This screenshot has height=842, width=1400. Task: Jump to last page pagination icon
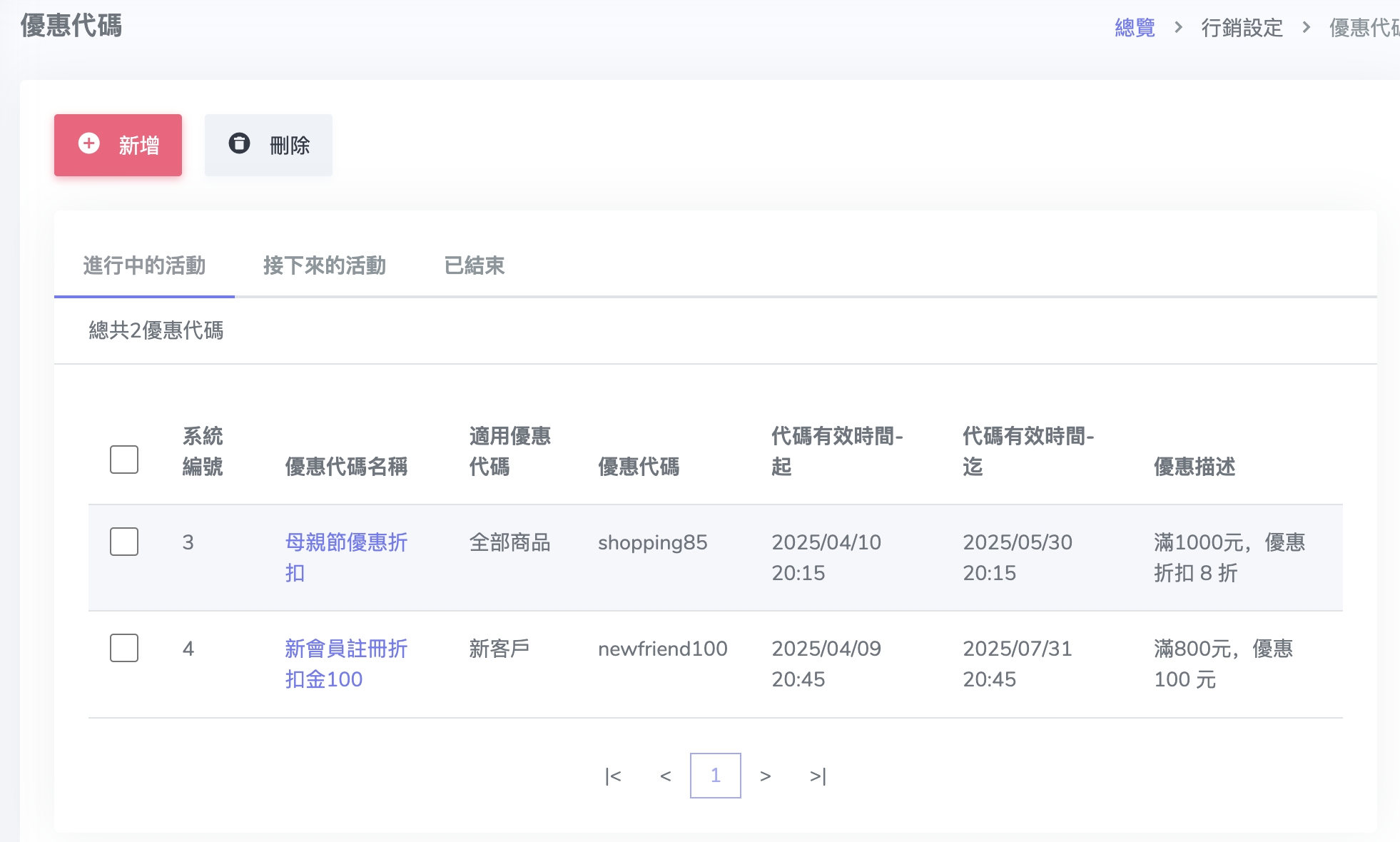pos(818,776)
